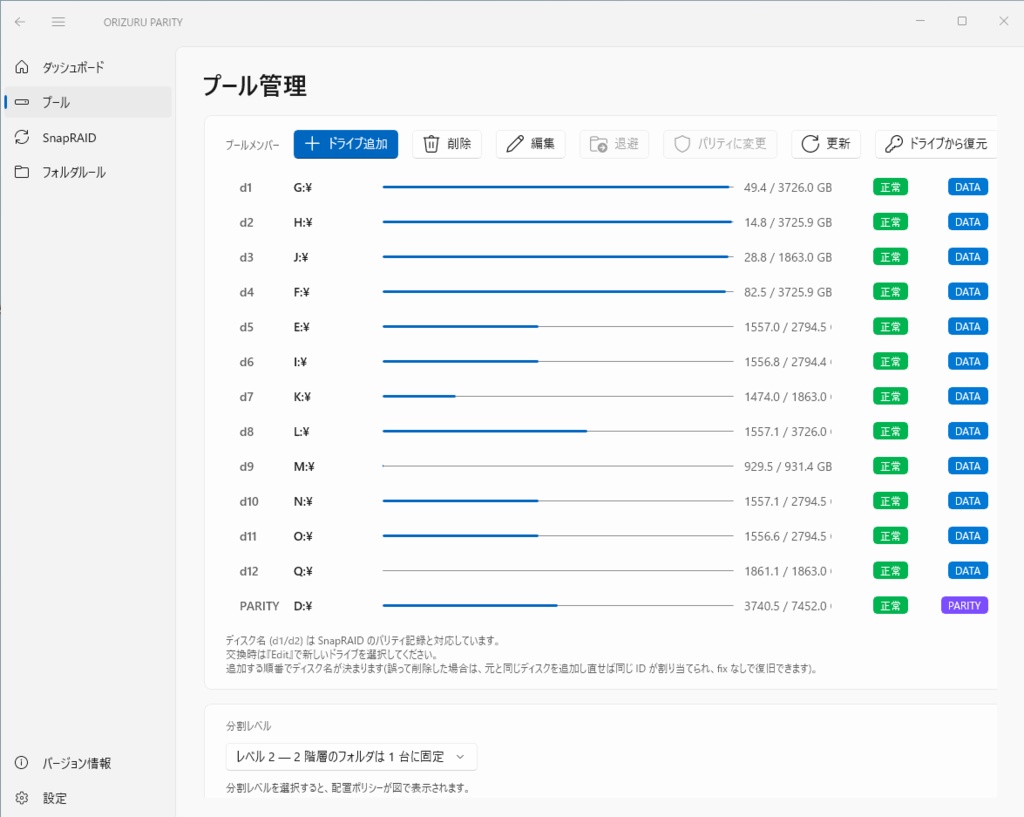Click DATA badge on d12 row
1024x817 pixels.
pos(967,571)
